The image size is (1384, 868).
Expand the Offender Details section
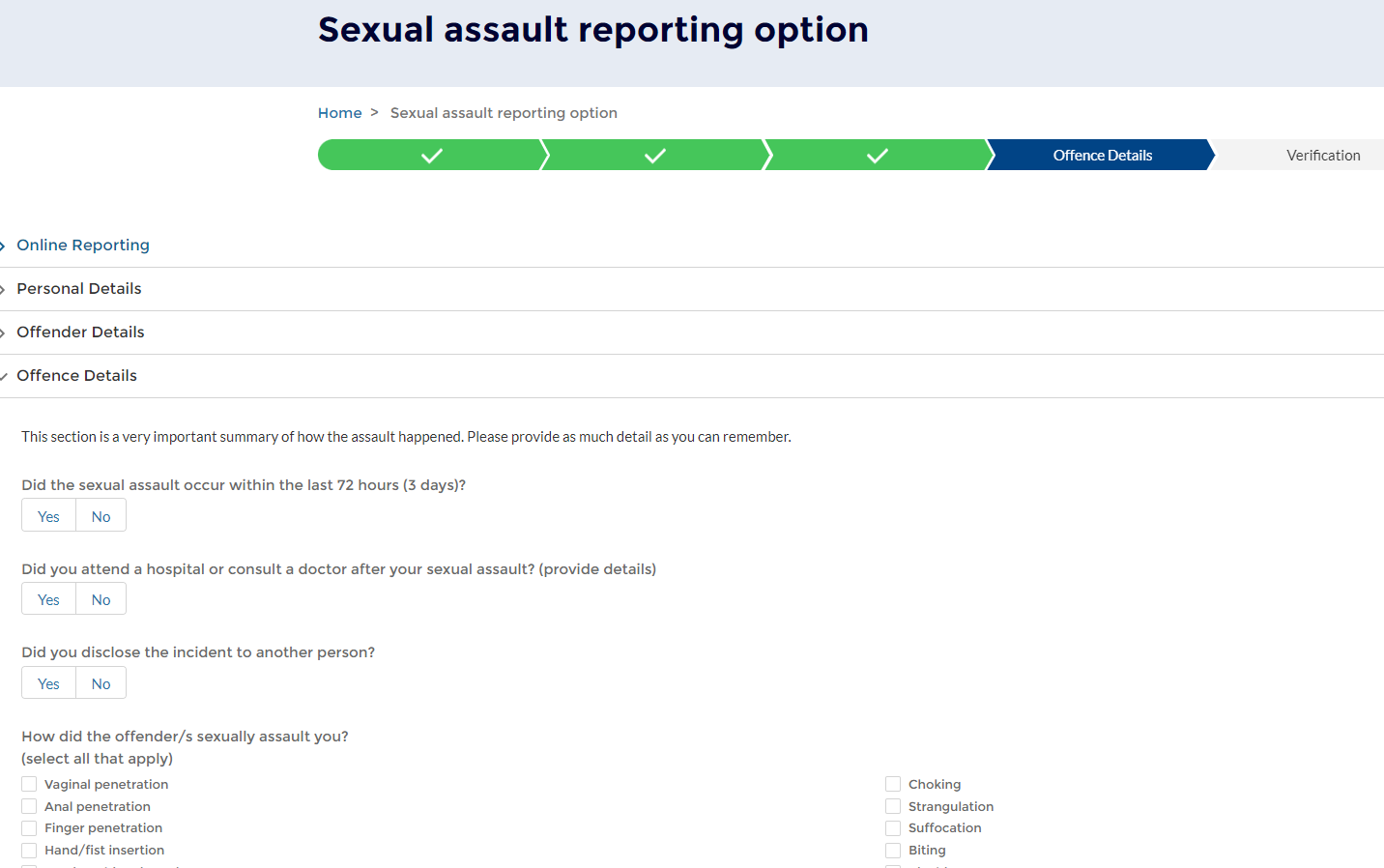80,332
